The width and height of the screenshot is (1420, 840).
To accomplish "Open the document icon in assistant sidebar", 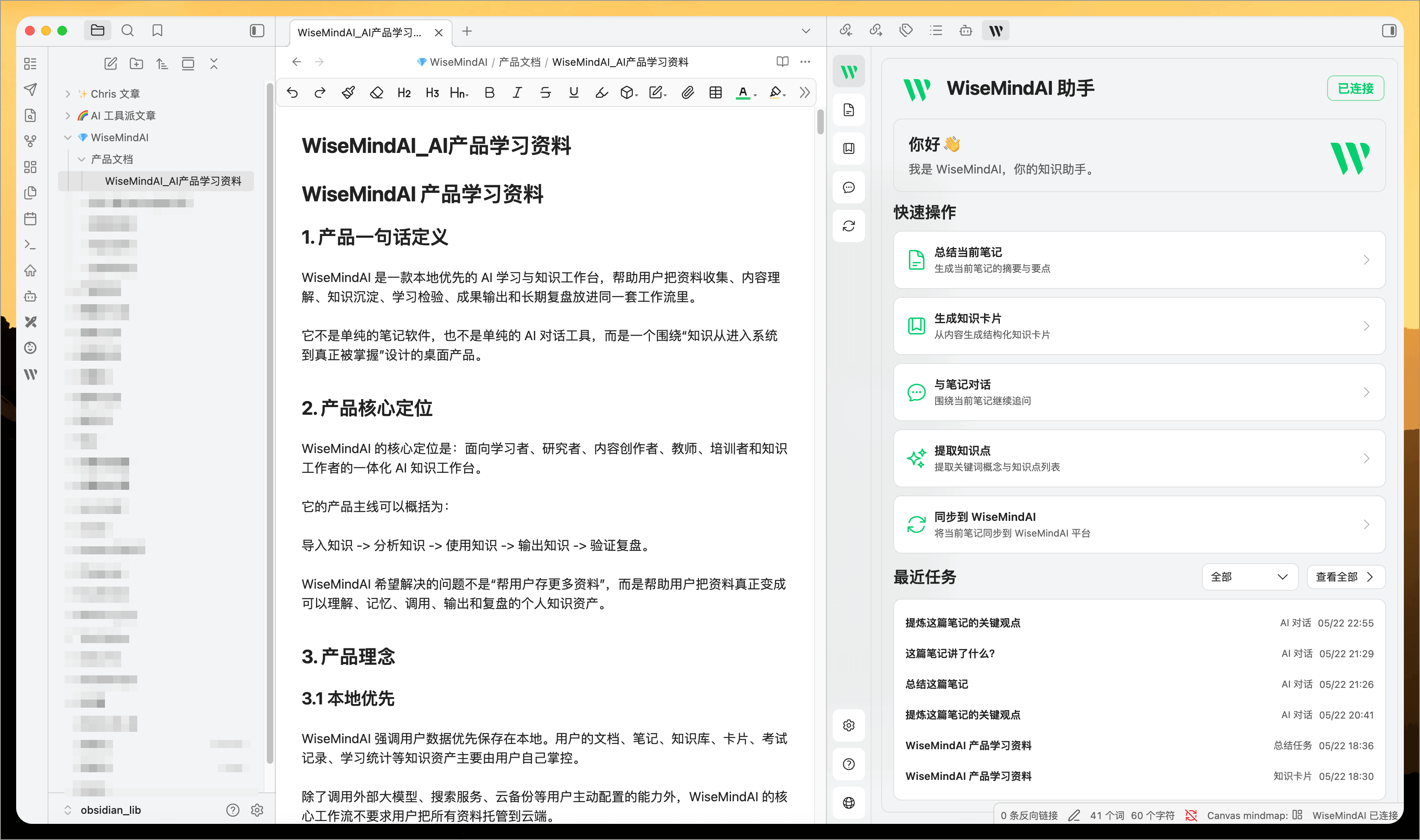I will [849, 110].
